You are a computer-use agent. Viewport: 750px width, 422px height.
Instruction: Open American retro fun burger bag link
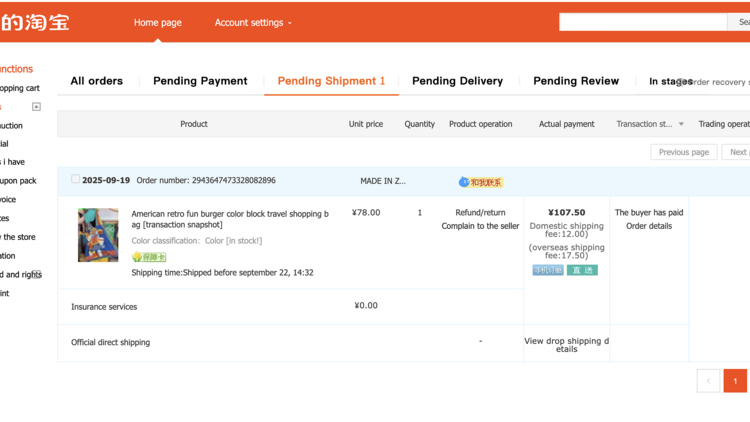[x=230, y=219]
